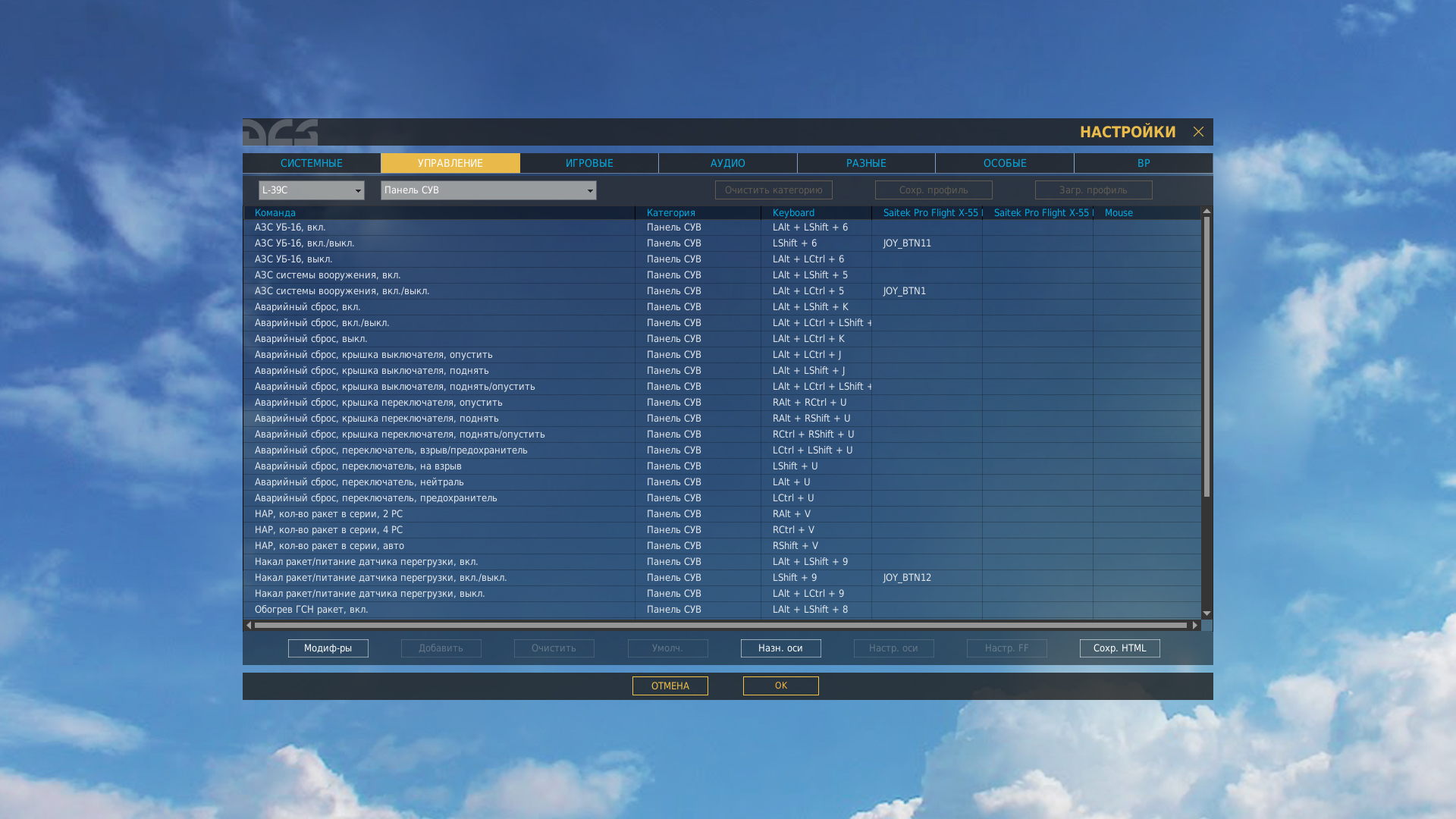The image size is (1456, 819).
Task: Click Настр. FF button
Action: [x=1007, y=648]
